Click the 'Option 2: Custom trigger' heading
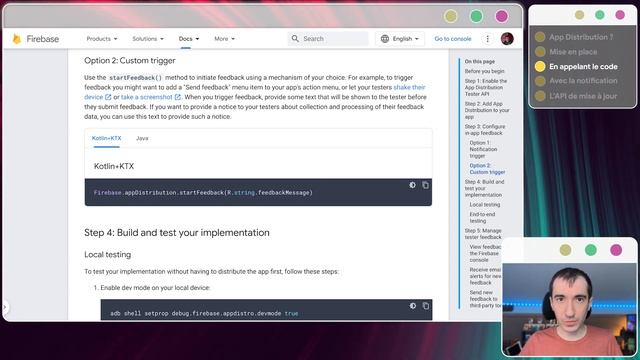The height and width of the screenshot is (360, 640). click(x=130, y=60)
